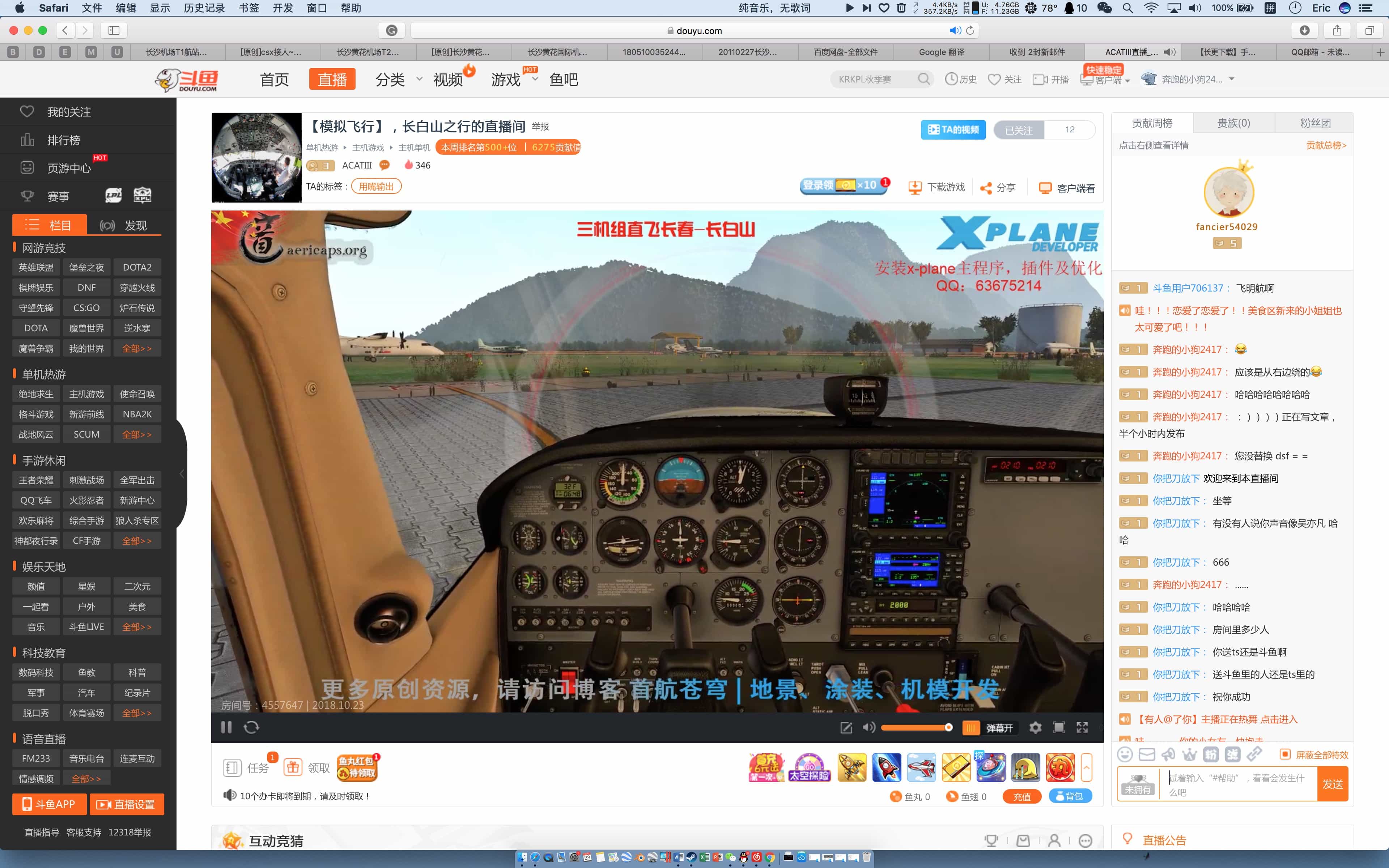
Task: Open 客户端看 client viewing link
Action: tap(1066, 188)
